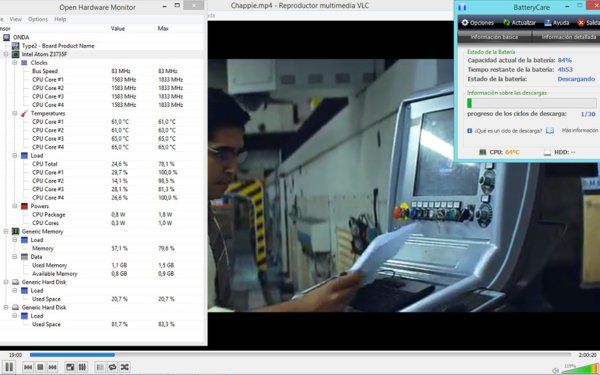600x375 pixels.
Task: Pause the VLC video playback
Action: [9, 367]
